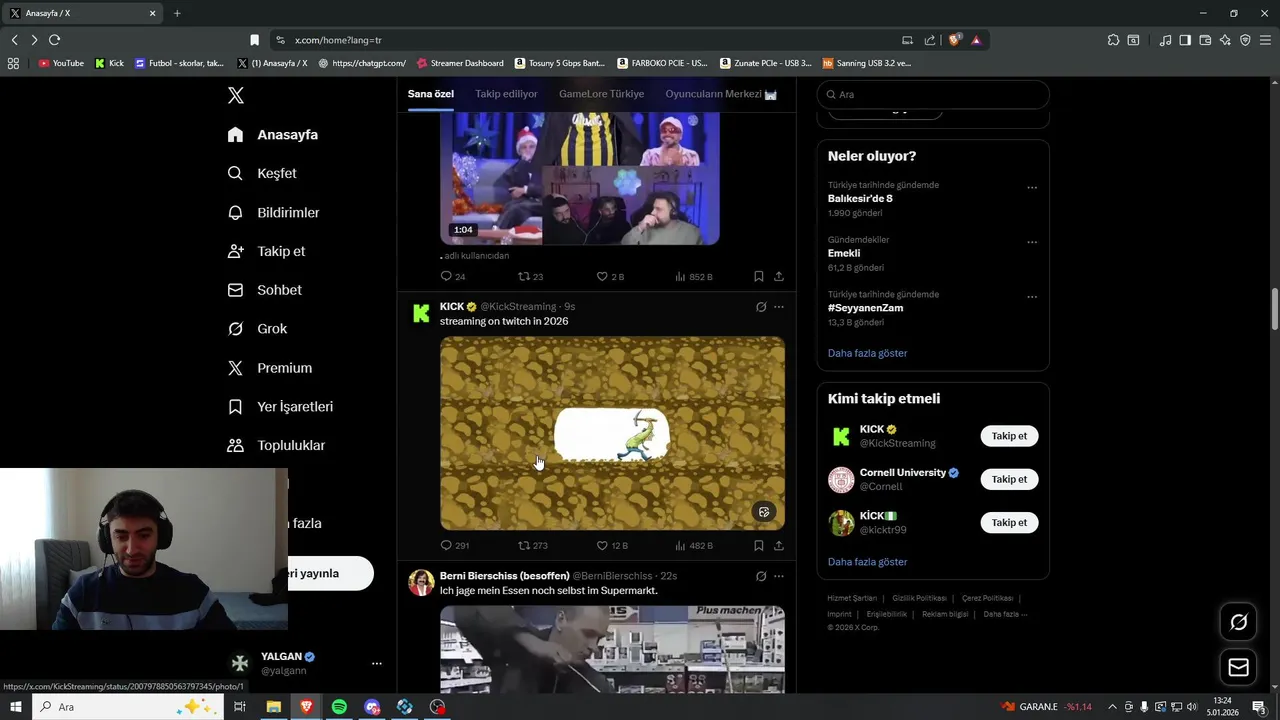This screenshot has width=1280, height=720.
Task: Open the KICK tweet media image
Action: click(x=612, y=433)
